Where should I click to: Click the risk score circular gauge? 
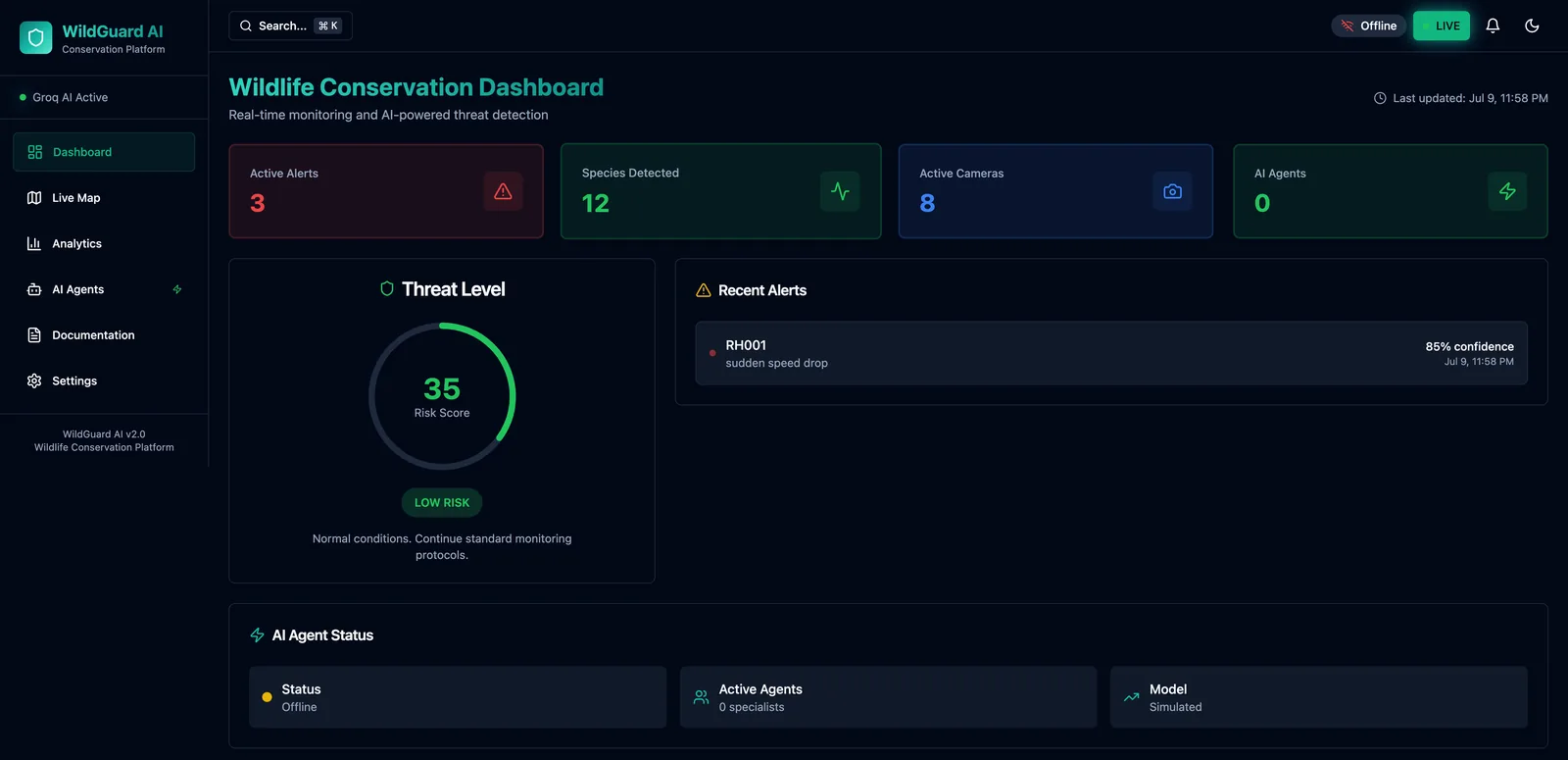tap(442, 396)
